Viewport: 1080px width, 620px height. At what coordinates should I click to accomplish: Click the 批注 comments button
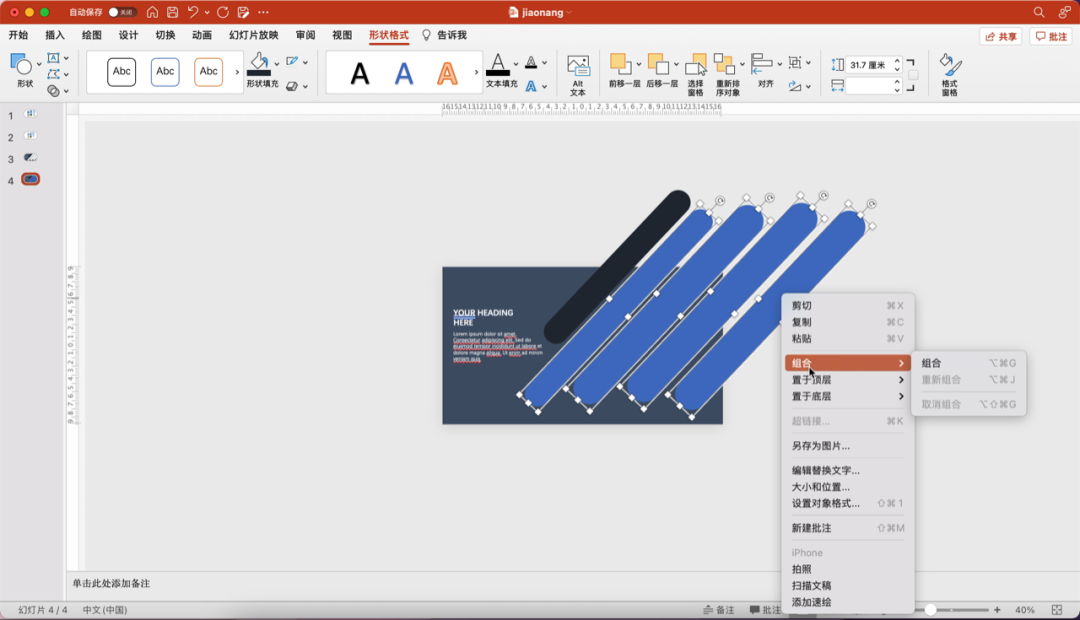tap(1051, 37)
